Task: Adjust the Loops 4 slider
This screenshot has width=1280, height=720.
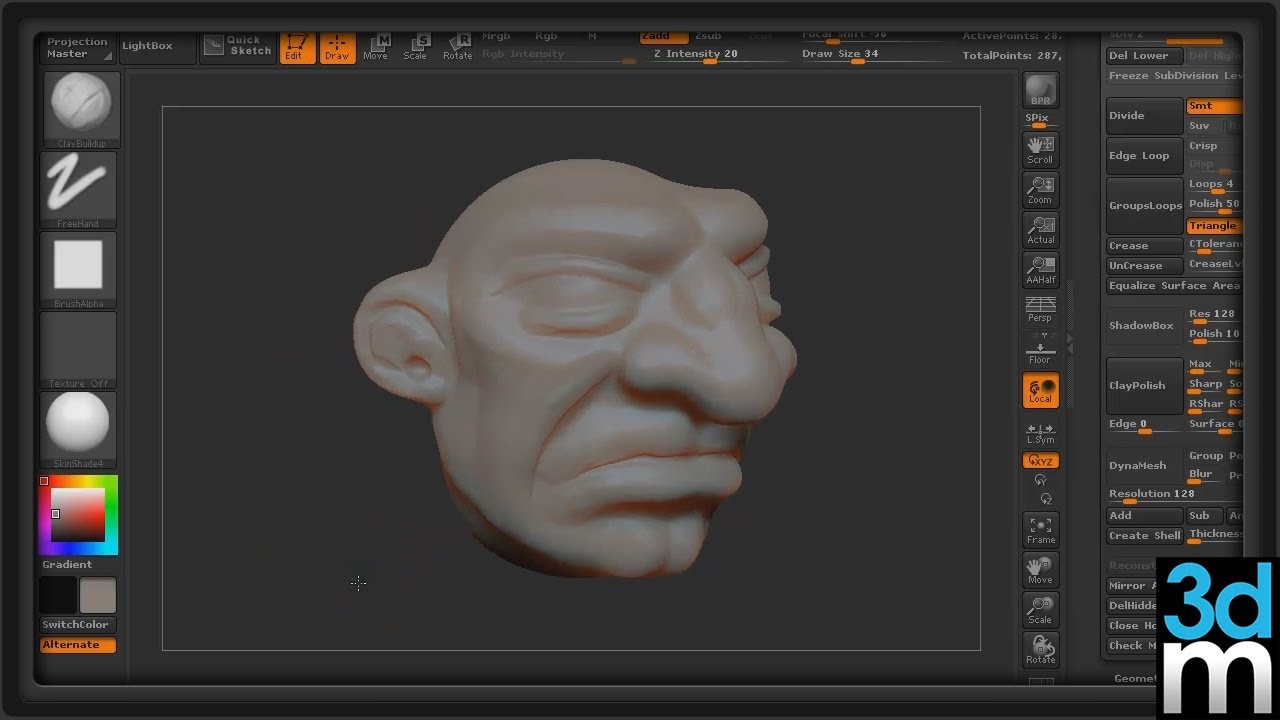Action: coord(1214,185)
